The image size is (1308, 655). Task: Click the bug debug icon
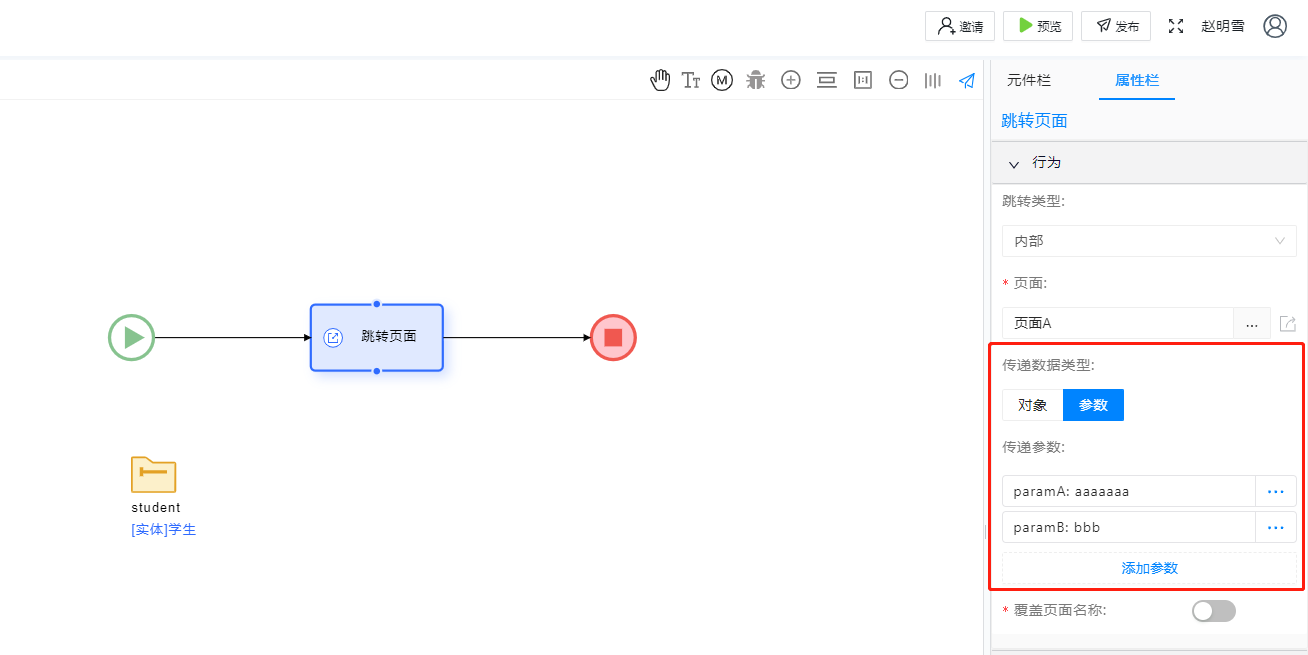756,81
